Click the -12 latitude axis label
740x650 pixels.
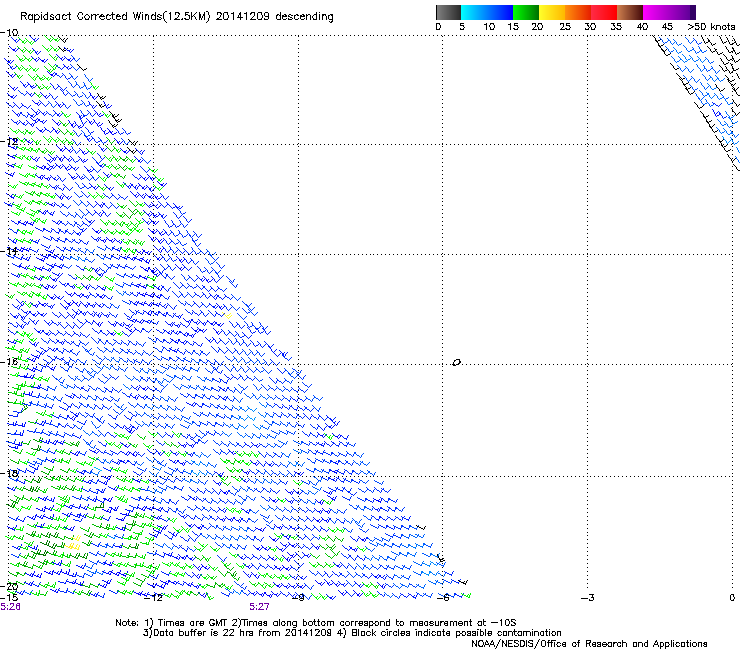9,142
